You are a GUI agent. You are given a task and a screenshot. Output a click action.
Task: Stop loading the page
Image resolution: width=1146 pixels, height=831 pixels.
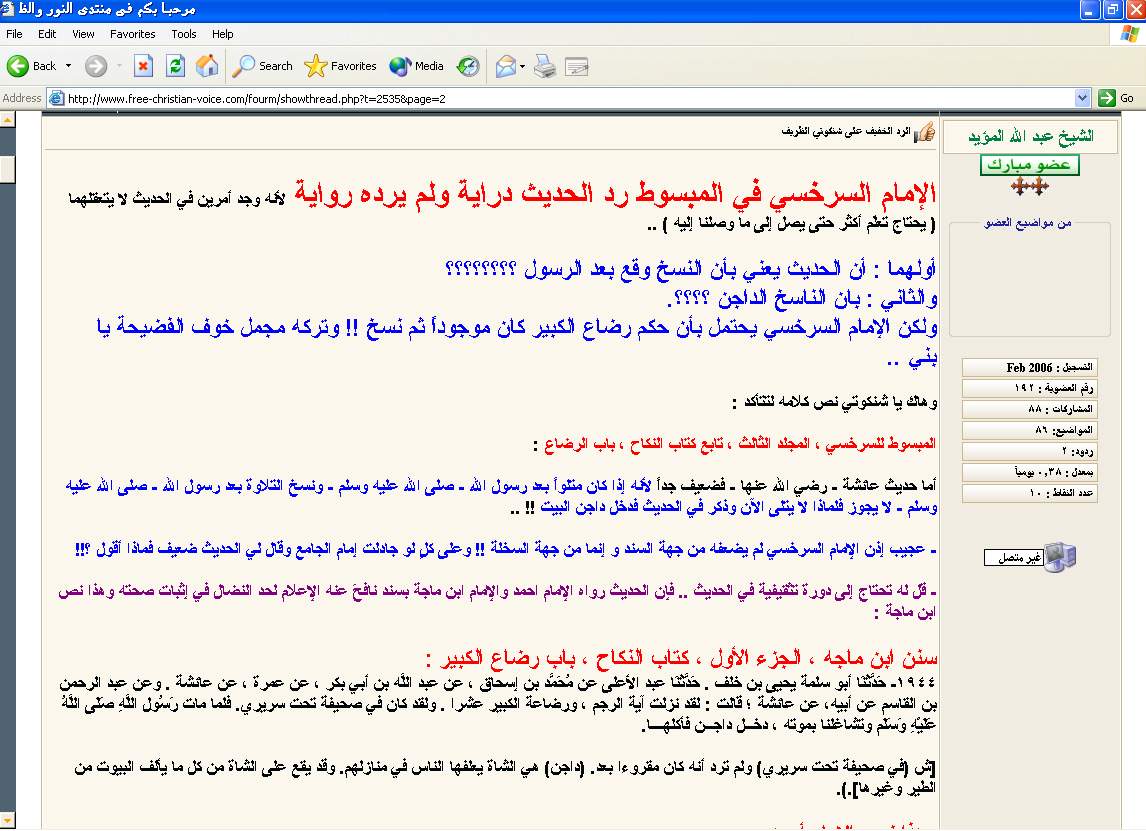tap(143, 66)
